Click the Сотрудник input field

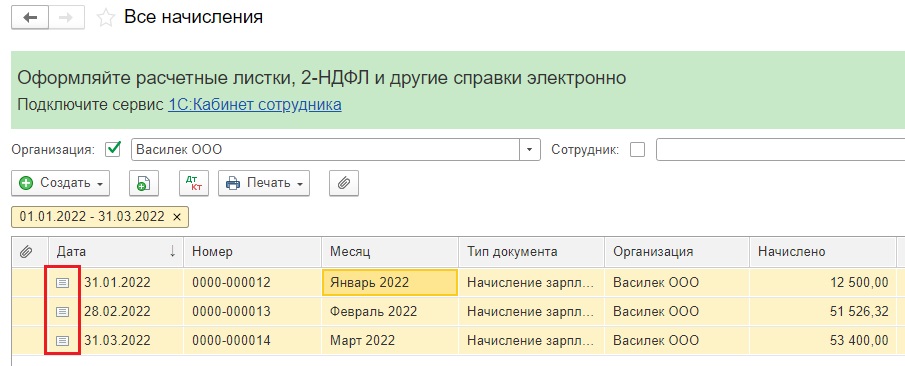coord(780,150)
